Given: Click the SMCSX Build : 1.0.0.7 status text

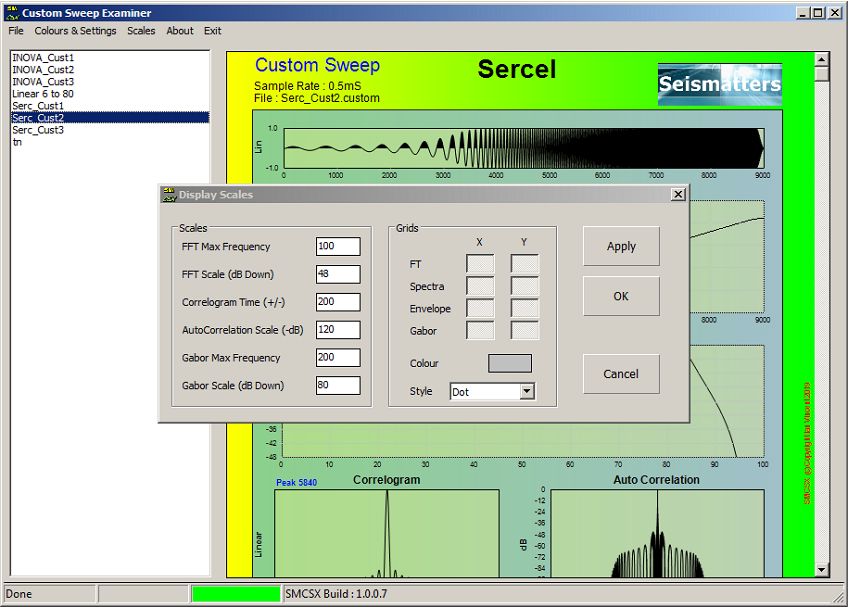Looking at the screenshot, I should pyautogui.click(x=336, y=593).
